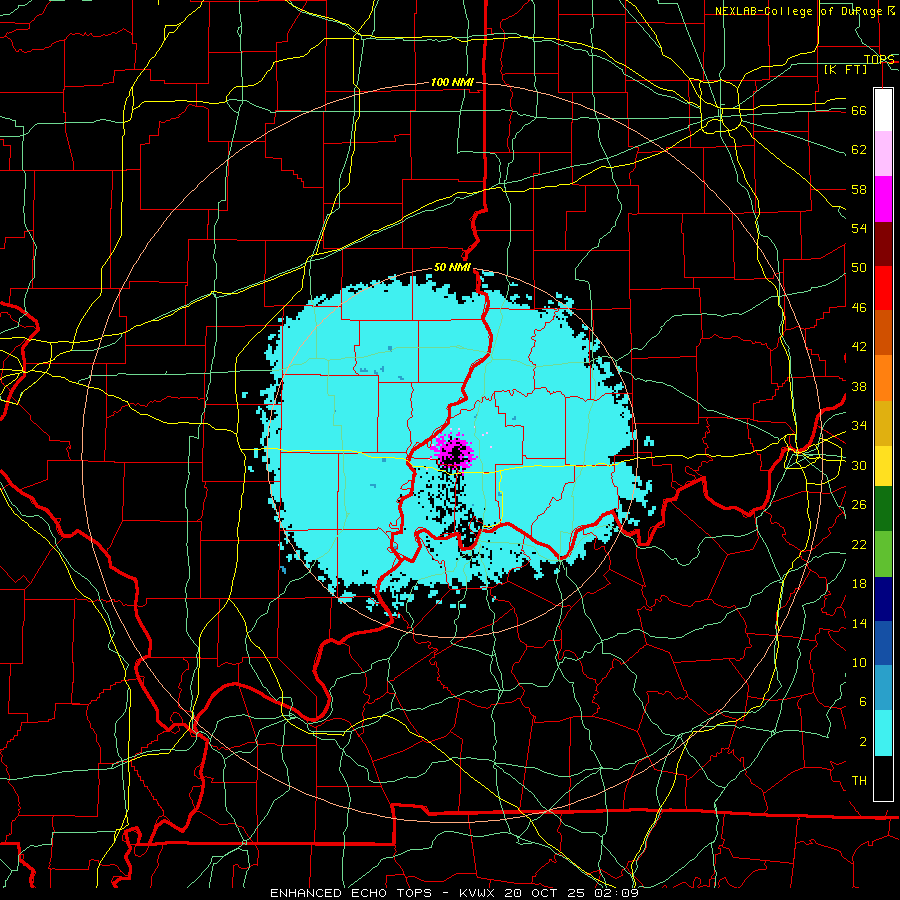The width and height of the screenshot is (900, 900).
Task: Click the 58 legend scale value
Action: (859, 189)
